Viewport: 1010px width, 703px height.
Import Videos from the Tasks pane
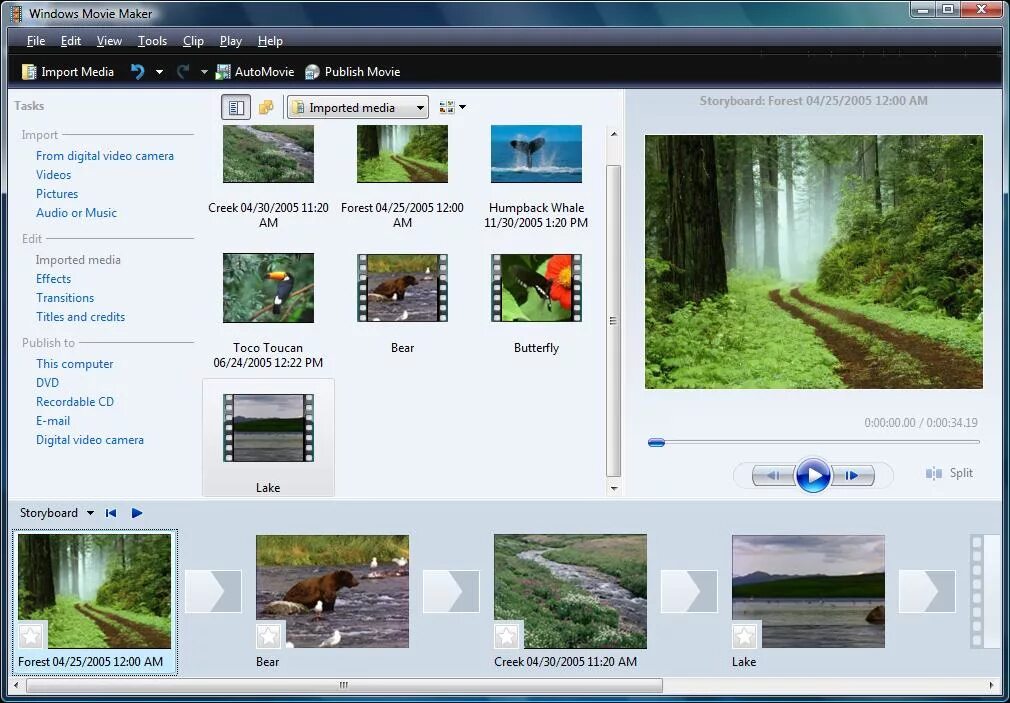[53, 175]
